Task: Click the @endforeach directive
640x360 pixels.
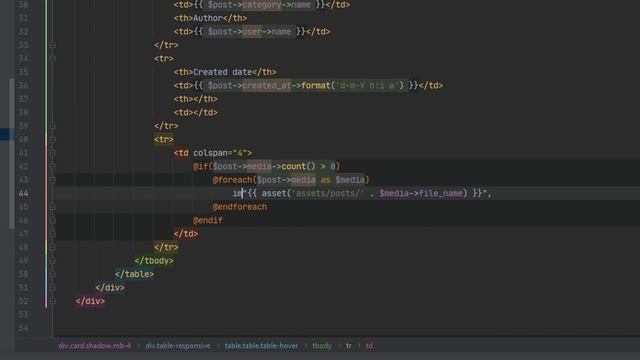Action: pos(240,207)
